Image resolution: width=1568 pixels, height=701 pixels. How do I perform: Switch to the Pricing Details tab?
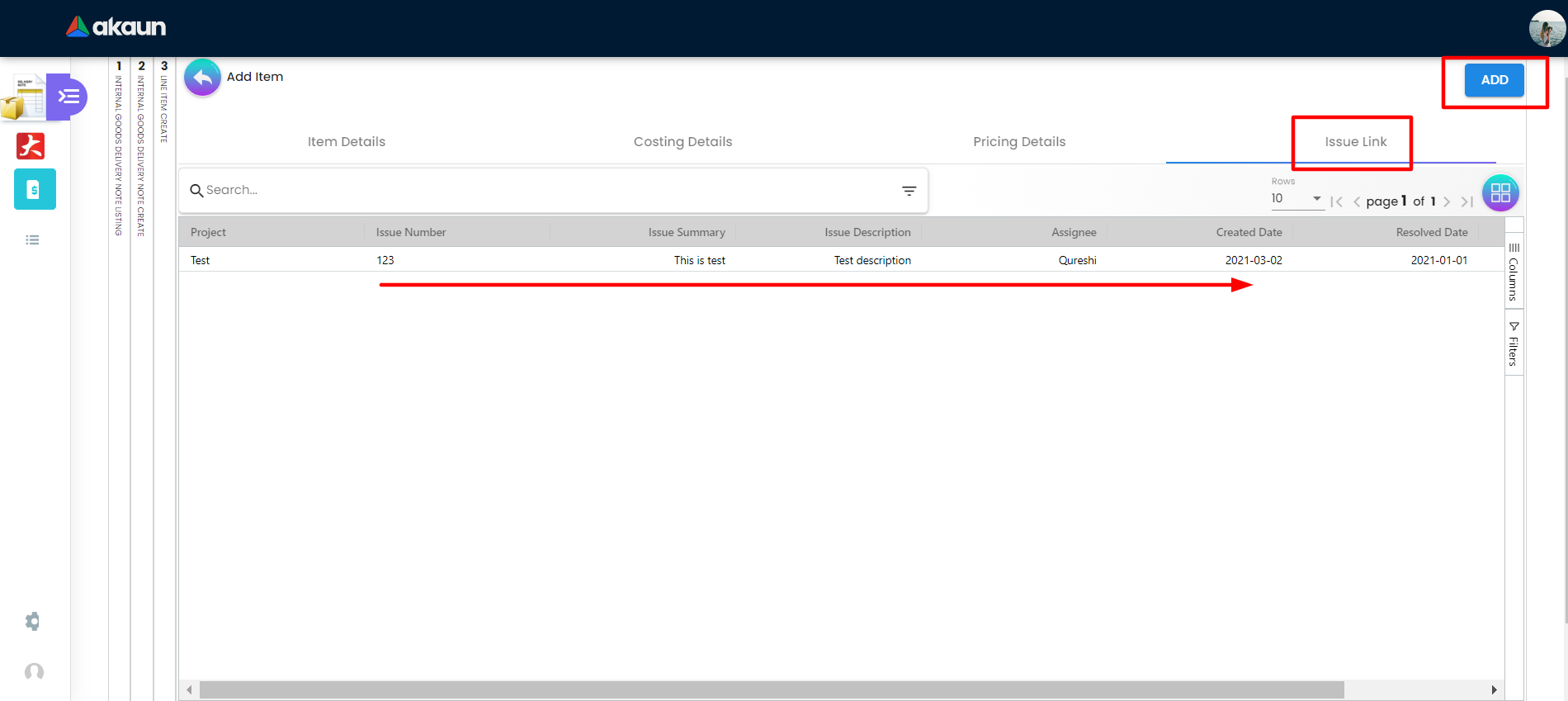1019,142
